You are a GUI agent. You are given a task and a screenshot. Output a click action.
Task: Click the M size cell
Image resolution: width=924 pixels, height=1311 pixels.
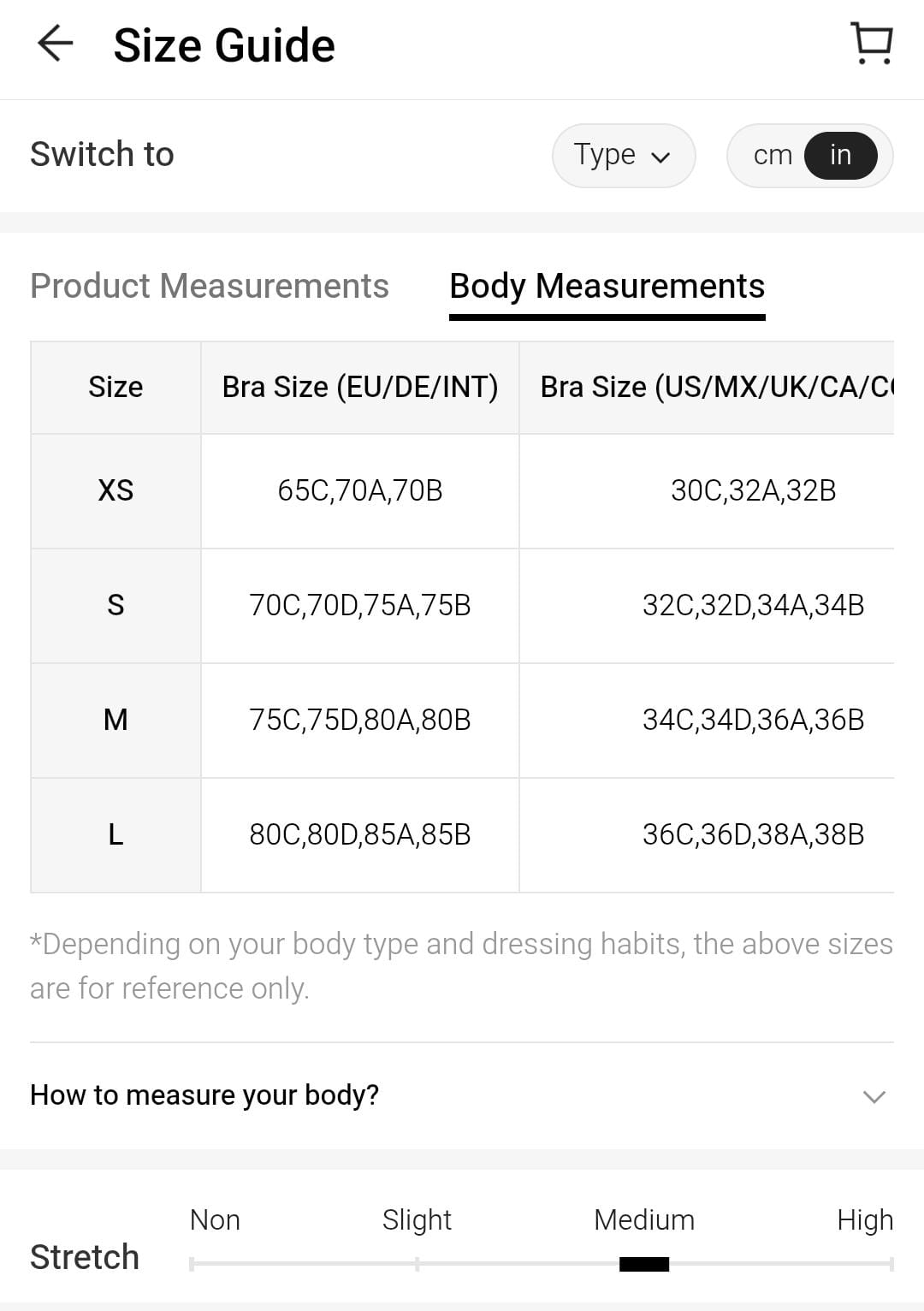coord(115,720)
